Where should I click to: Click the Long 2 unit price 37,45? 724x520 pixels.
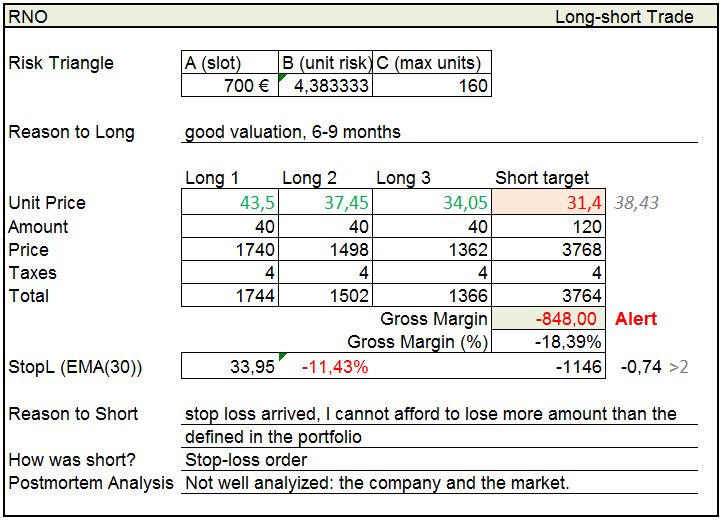325,203
